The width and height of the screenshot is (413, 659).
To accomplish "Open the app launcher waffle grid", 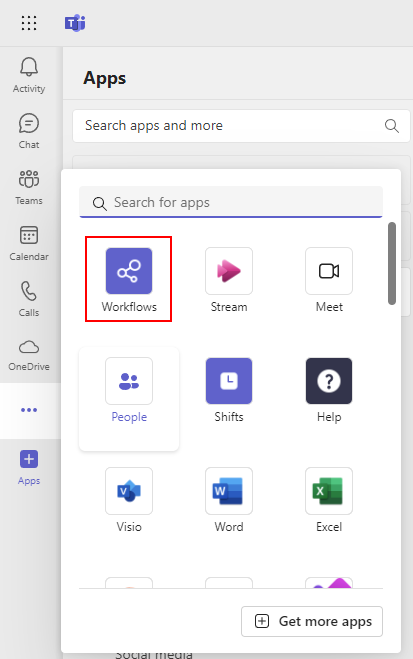I will [29, 23].
